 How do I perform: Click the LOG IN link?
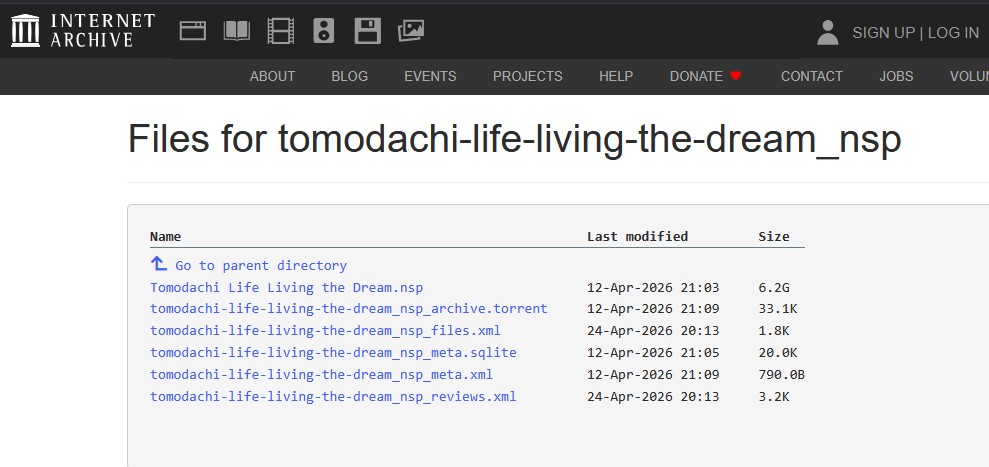953,33
